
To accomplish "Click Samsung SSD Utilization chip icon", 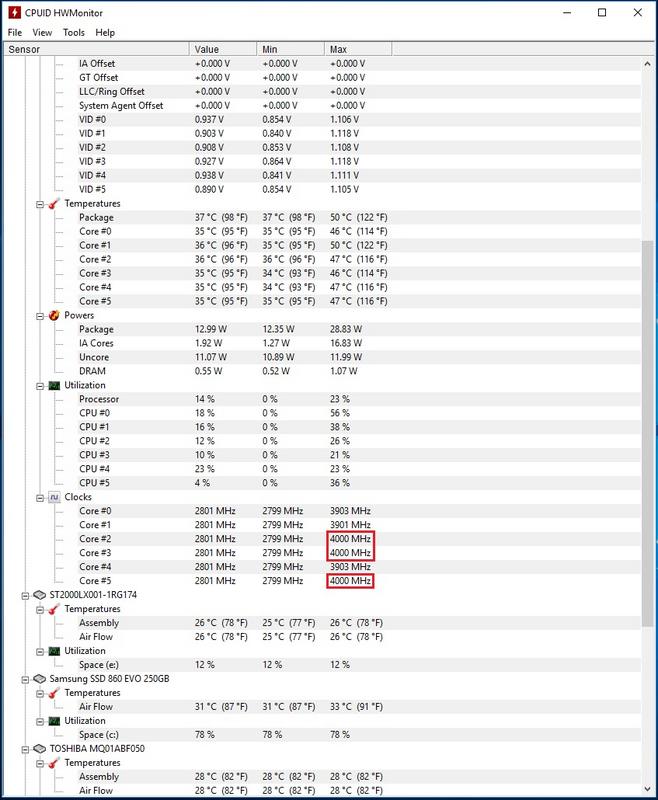I will click(x=54, y=721).
